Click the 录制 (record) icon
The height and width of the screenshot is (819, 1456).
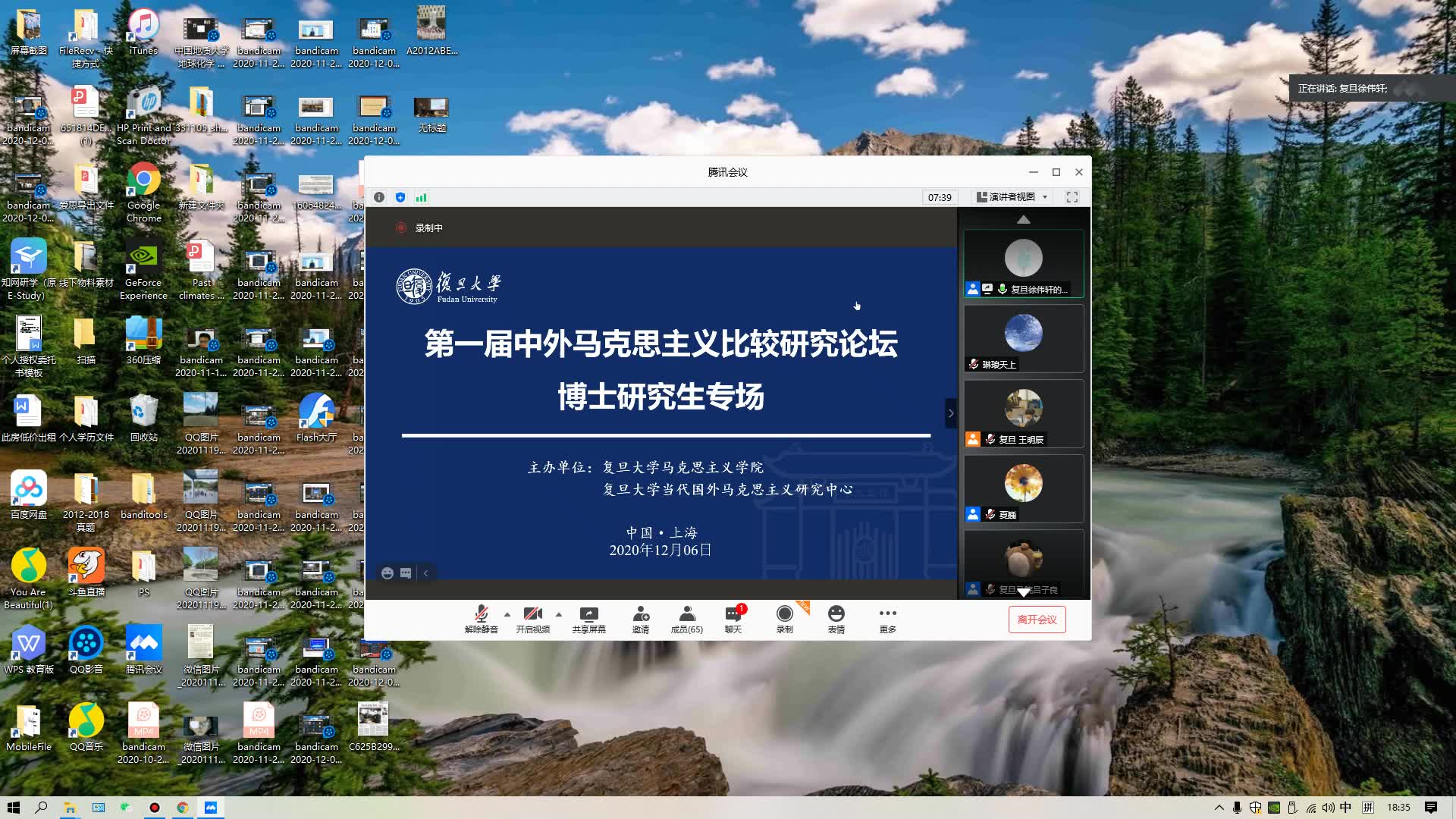click(x=784, y=618)
